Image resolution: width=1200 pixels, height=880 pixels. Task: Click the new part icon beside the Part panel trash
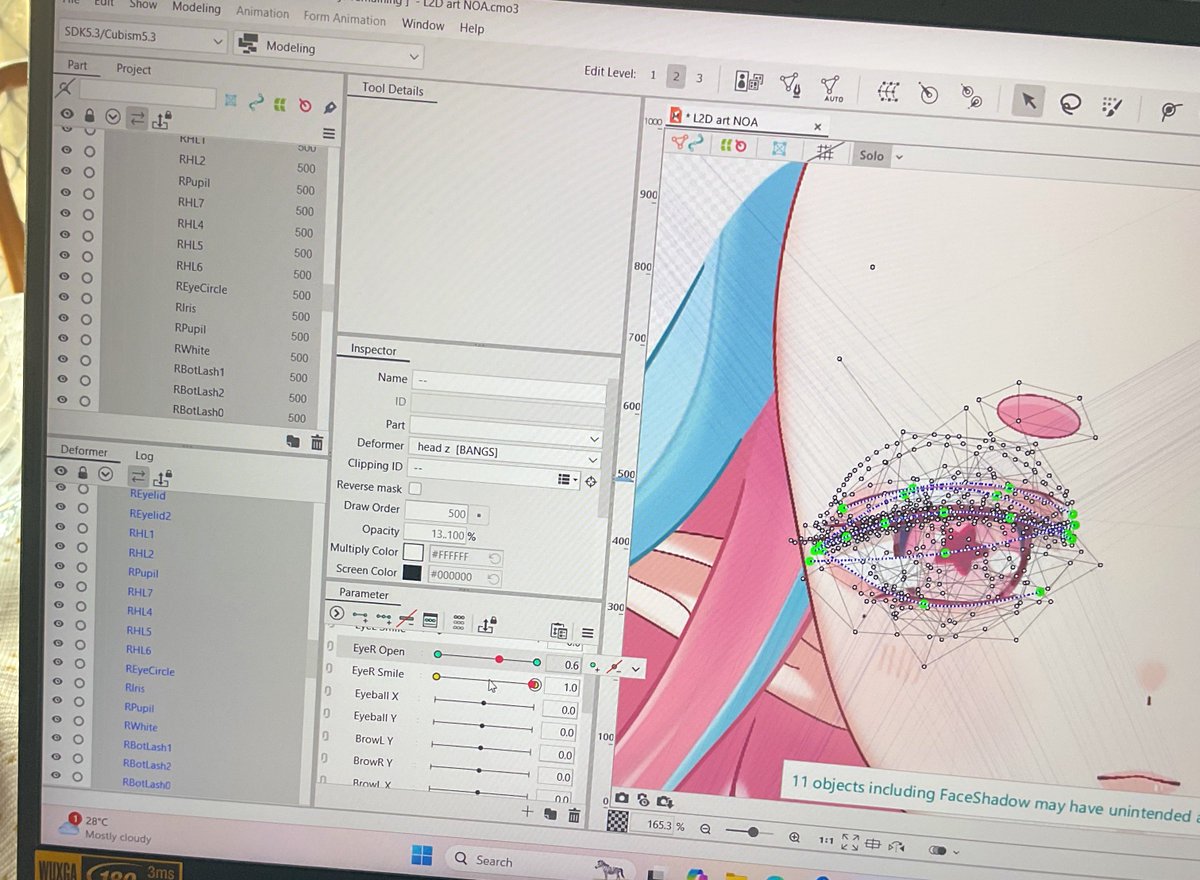[x=293, y=441]
